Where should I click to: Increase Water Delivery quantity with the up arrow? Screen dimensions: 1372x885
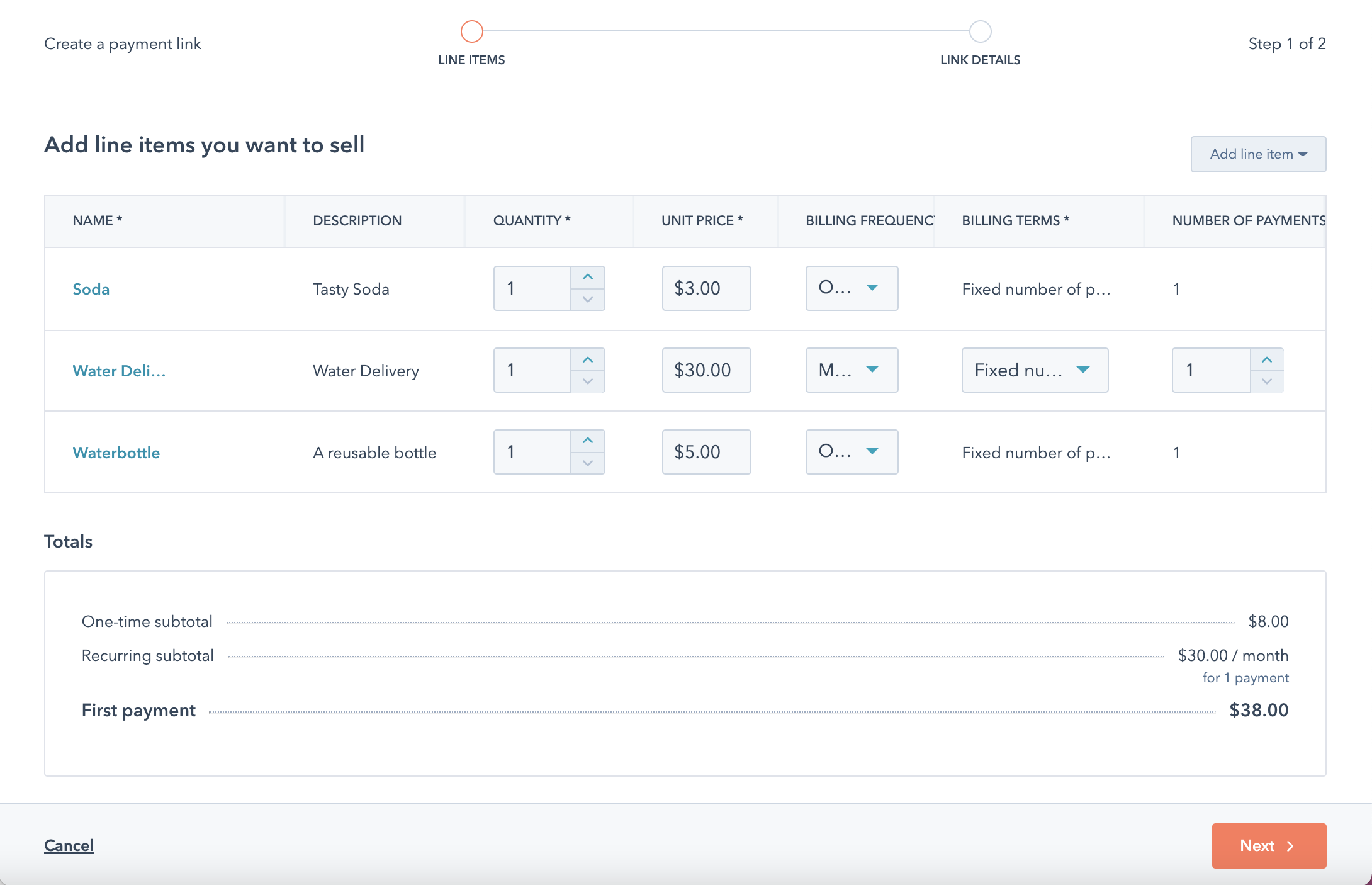[587, 359]
